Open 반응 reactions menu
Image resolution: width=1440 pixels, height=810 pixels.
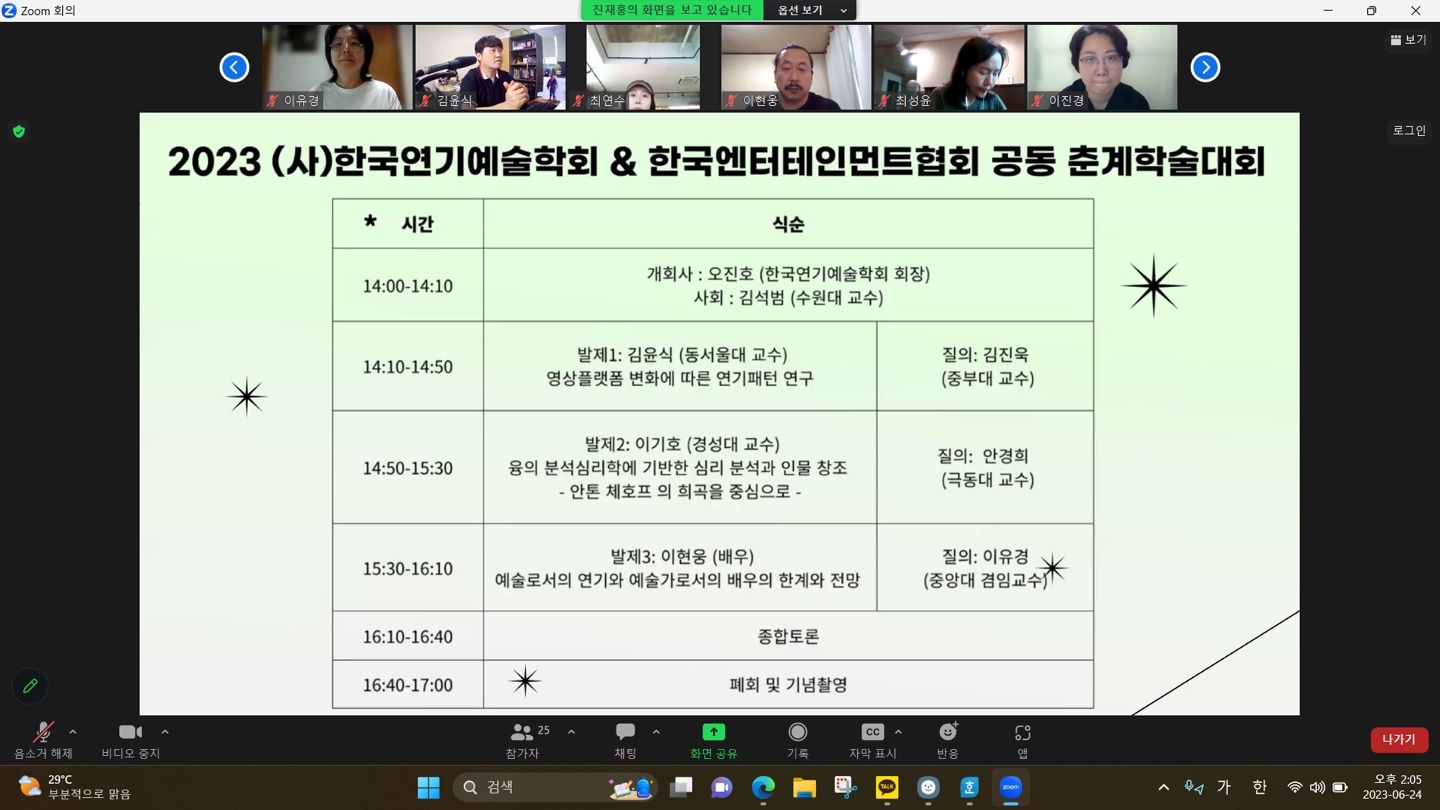947,741
